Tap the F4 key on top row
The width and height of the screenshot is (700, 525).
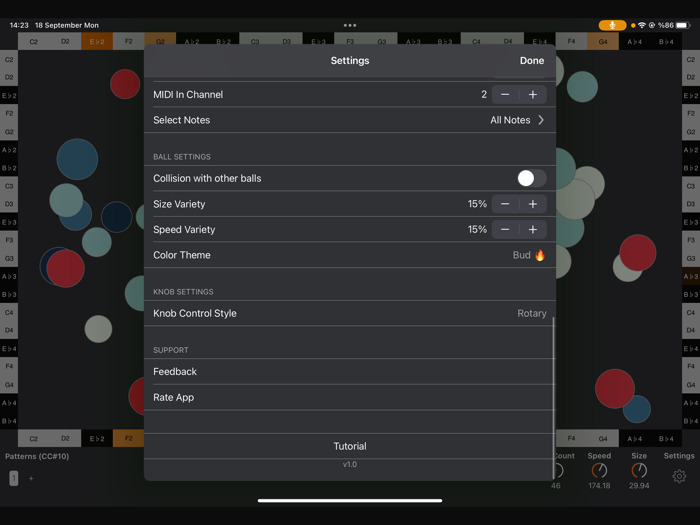(571, 42)
